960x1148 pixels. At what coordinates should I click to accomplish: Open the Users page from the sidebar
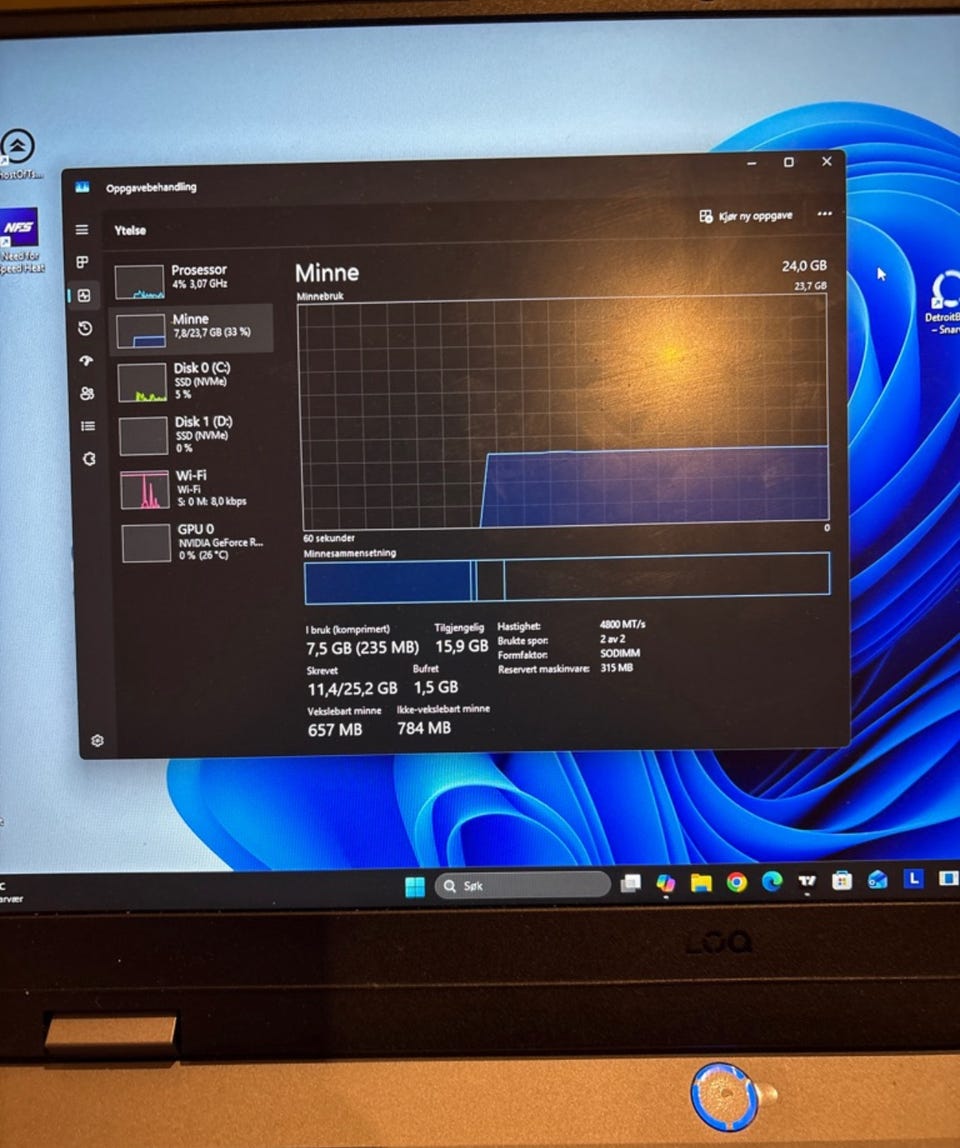pos(87,393)
